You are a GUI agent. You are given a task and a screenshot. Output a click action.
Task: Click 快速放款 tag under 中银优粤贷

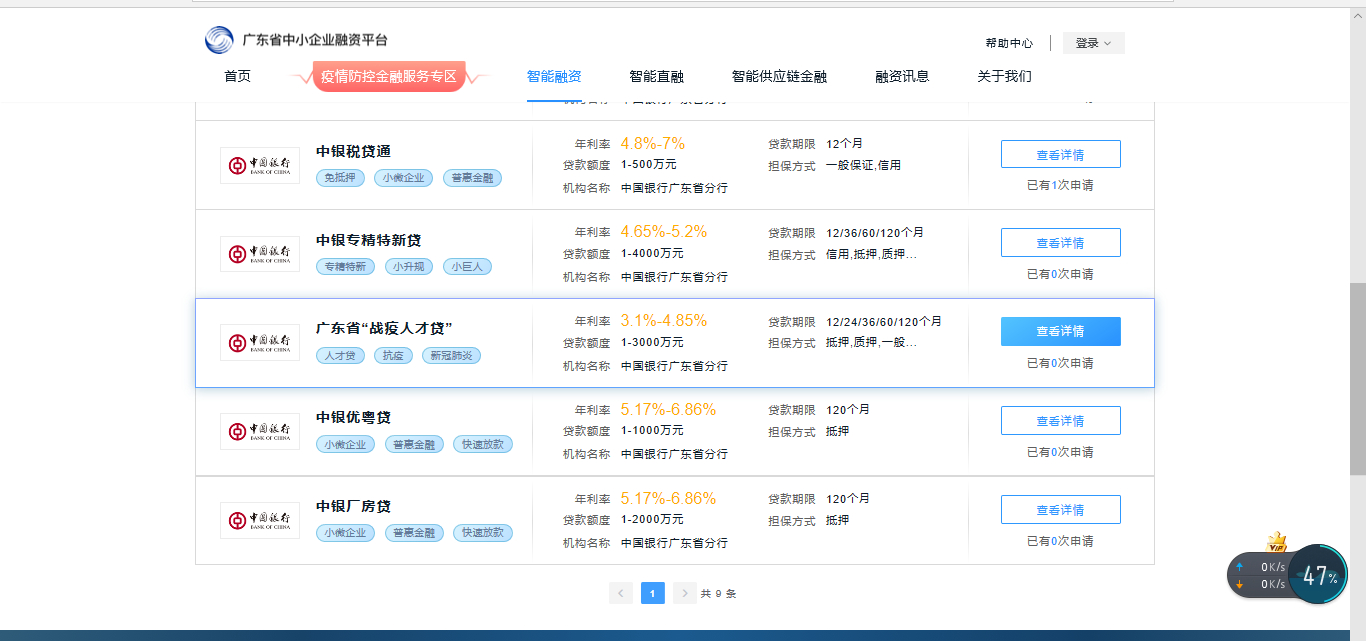click(x=483, y=444)
